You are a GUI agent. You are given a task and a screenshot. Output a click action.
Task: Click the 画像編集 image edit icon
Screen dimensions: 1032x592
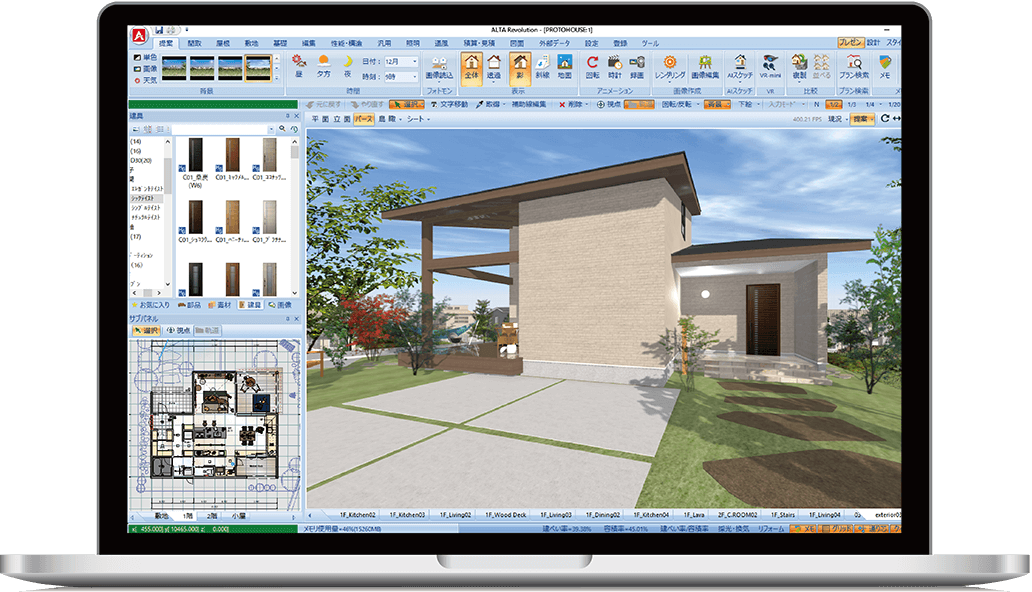tap(705, 66)
